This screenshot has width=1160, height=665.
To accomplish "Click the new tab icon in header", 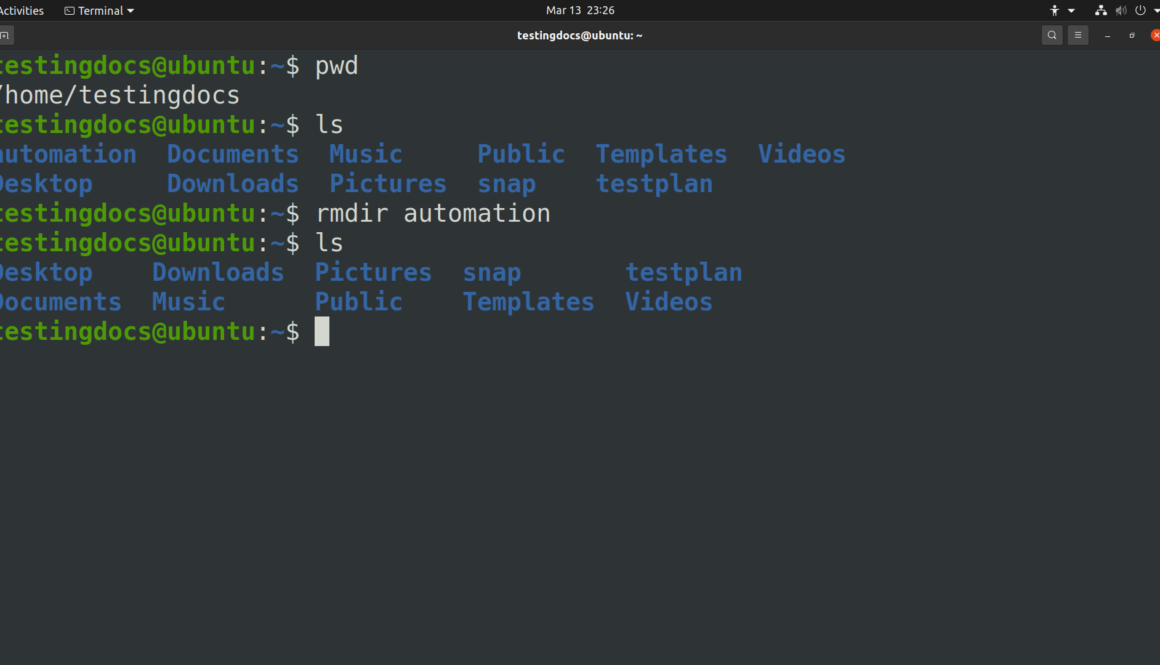I will click(x=5, y=35).
